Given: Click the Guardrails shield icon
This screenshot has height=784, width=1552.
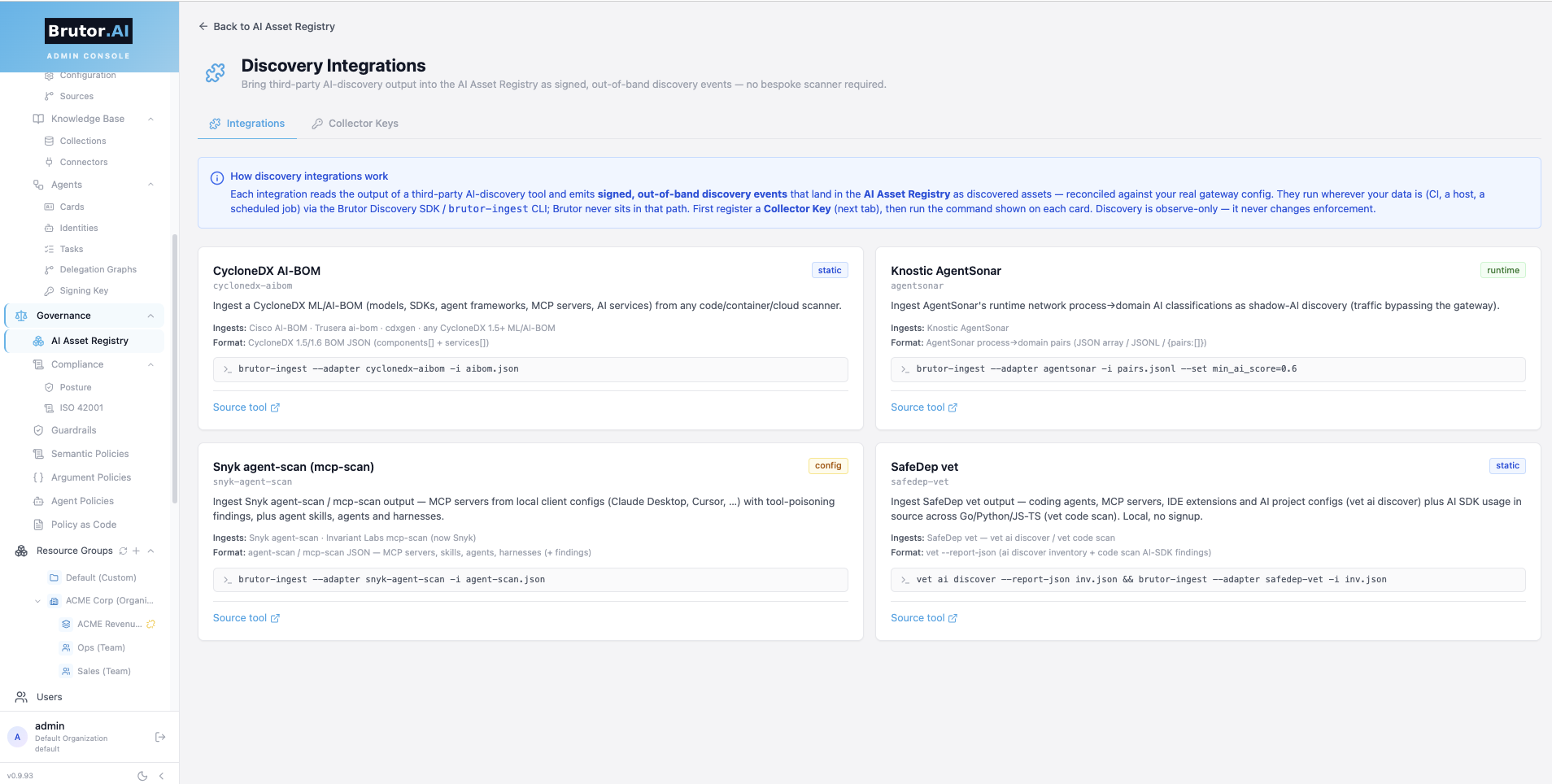Looking at the screenshot, I should 38,430.
